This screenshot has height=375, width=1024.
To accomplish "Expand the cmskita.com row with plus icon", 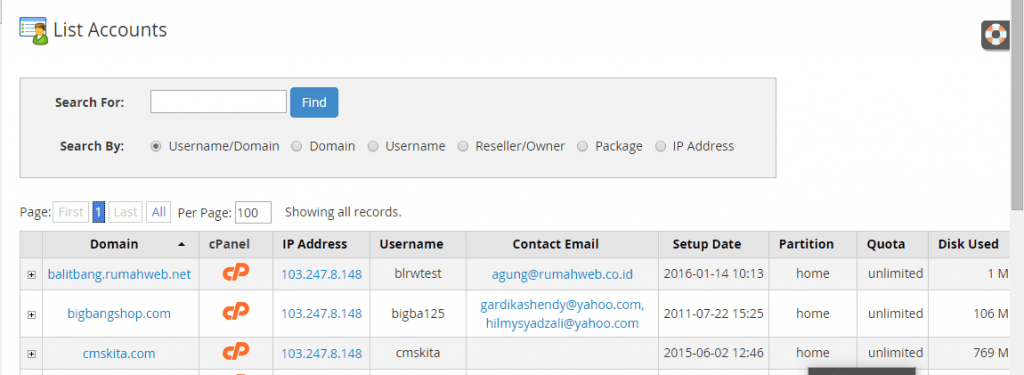I will tap(31, 354).
